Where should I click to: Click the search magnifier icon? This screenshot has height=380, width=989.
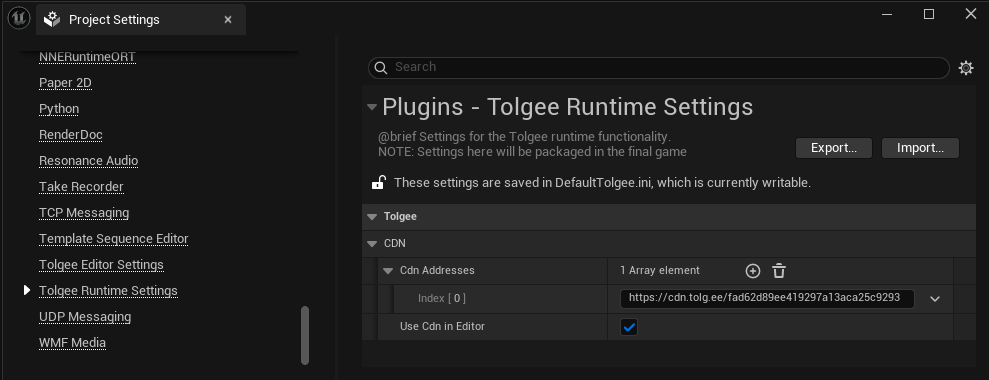[x=380, y=68]
